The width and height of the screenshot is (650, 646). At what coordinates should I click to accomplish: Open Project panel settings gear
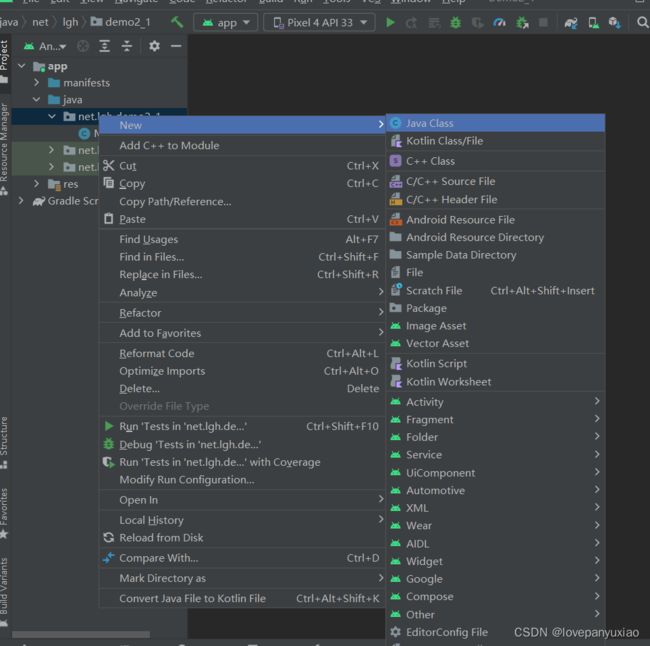point(154,46)
